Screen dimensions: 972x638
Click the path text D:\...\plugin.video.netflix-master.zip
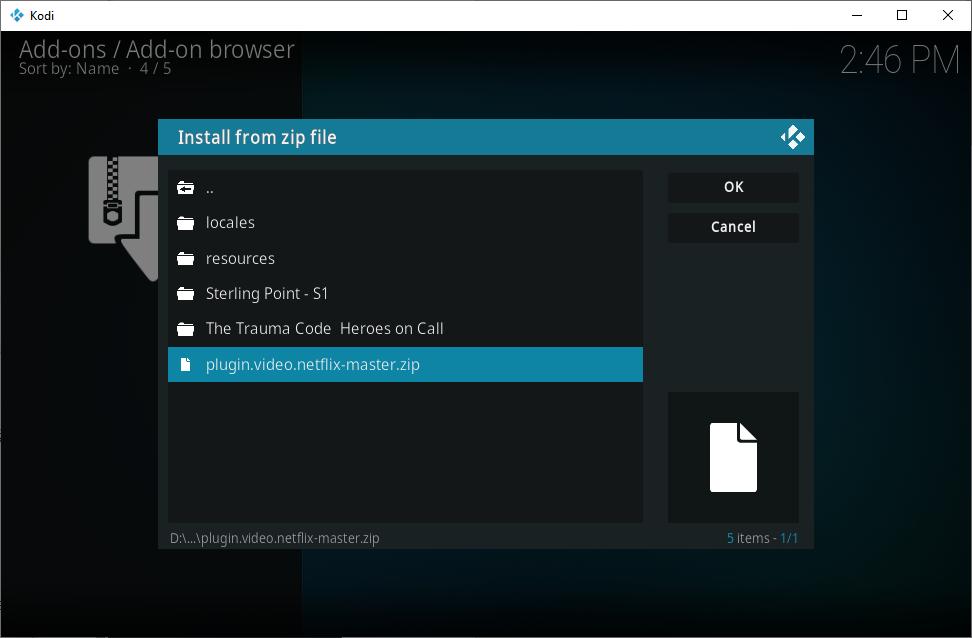point(275,538)
